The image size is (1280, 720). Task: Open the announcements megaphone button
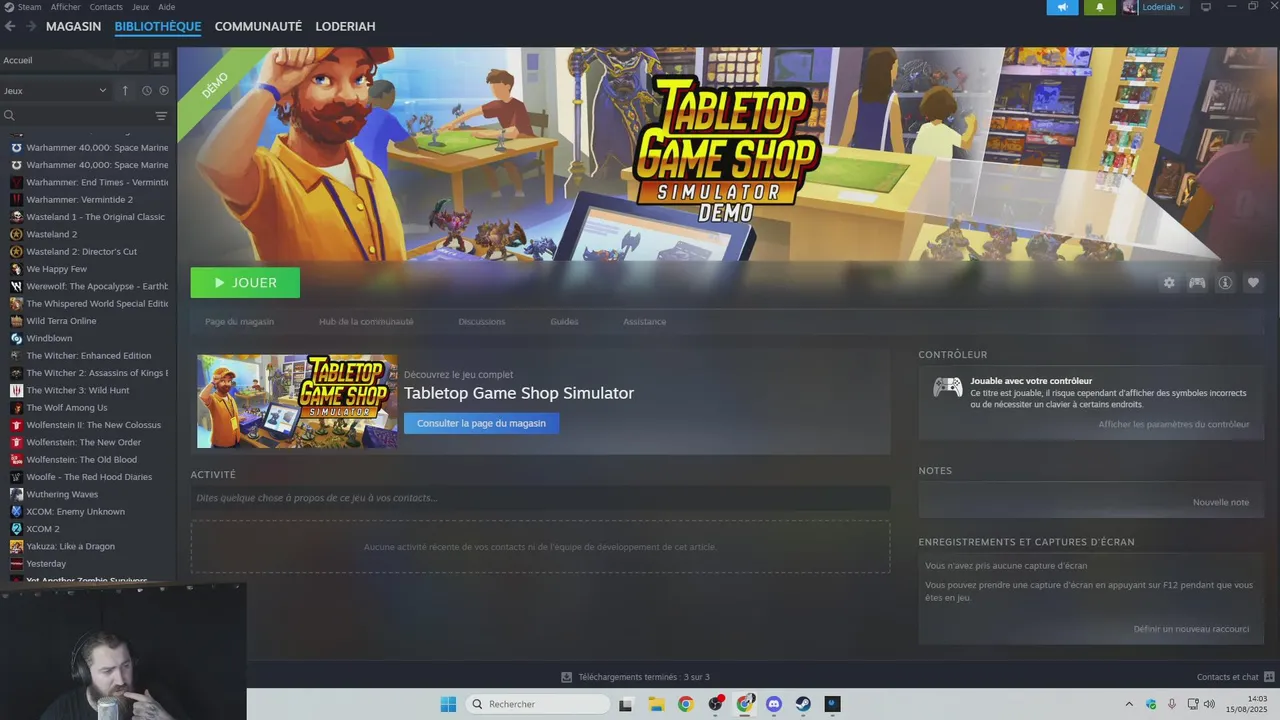tap(1062, 7)
